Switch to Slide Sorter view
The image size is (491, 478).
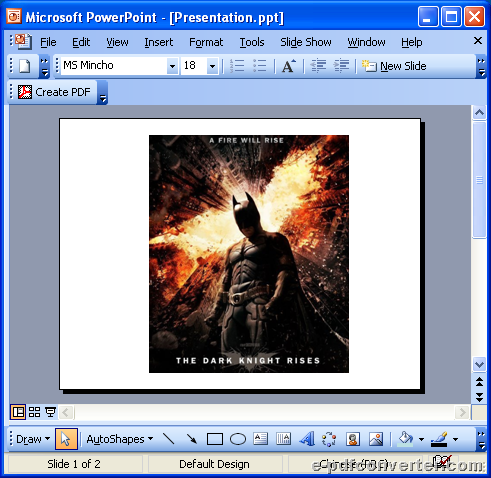click(34, 412)
